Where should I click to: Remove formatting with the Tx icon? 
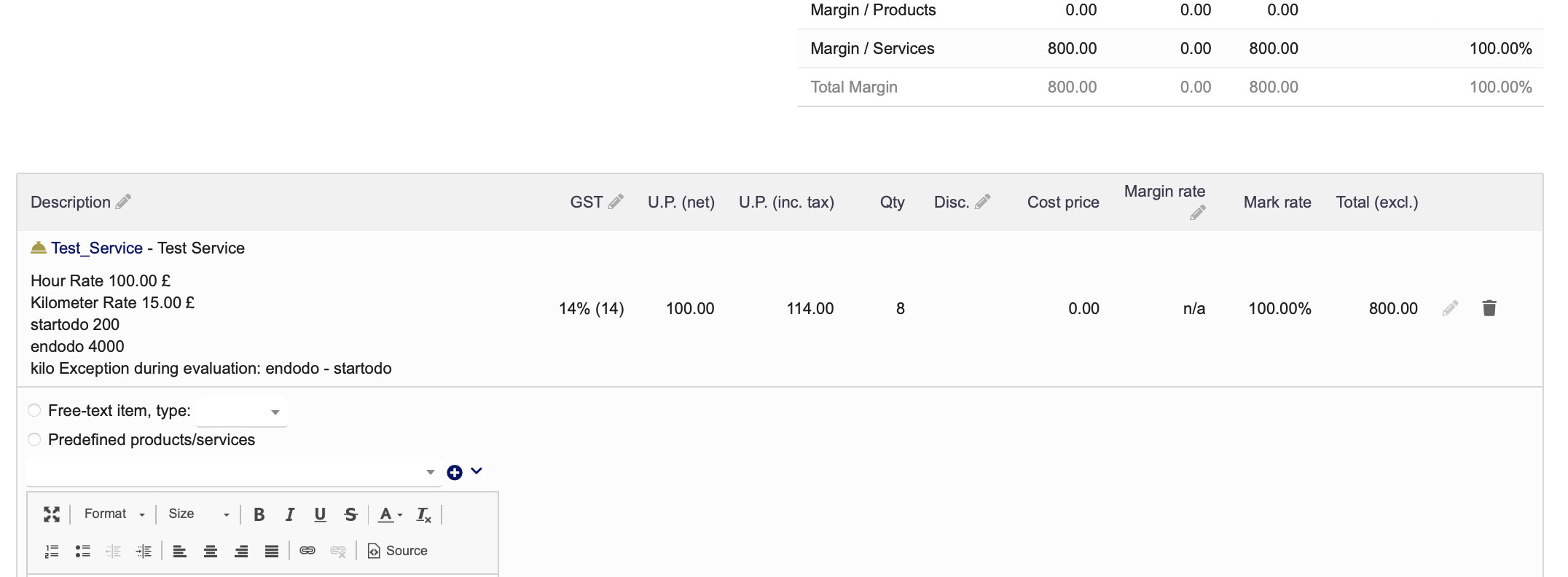click(x=423, y=514)
